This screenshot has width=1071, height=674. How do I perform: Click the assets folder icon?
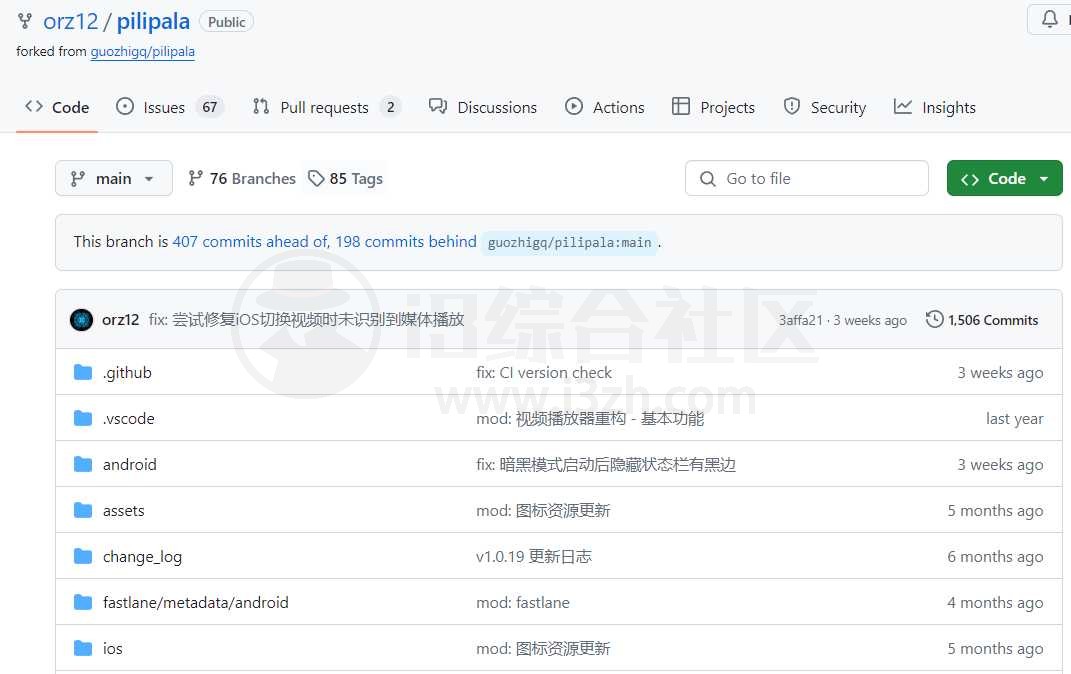[x=83, y=510]
